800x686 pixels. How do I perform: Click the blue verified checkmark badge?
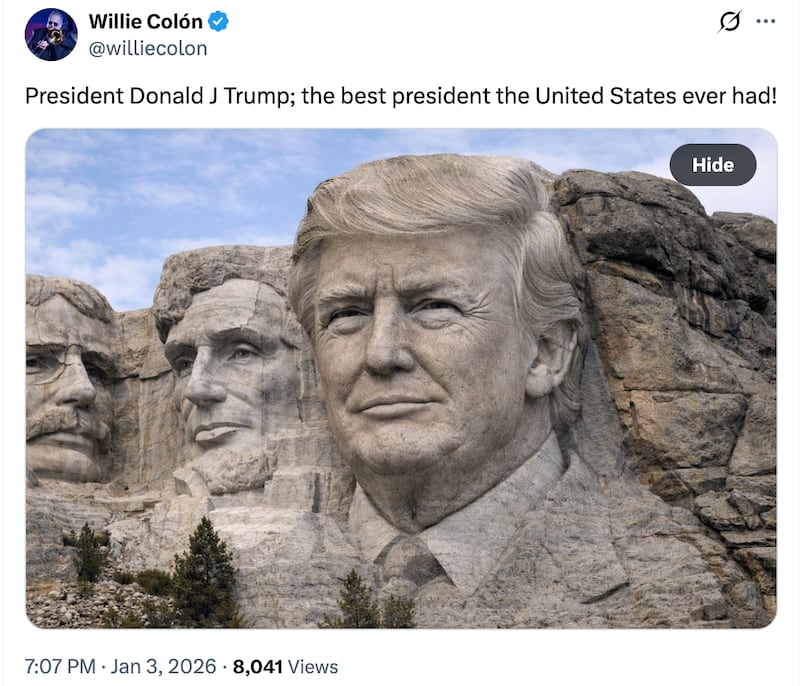click(x=219, y=22)
